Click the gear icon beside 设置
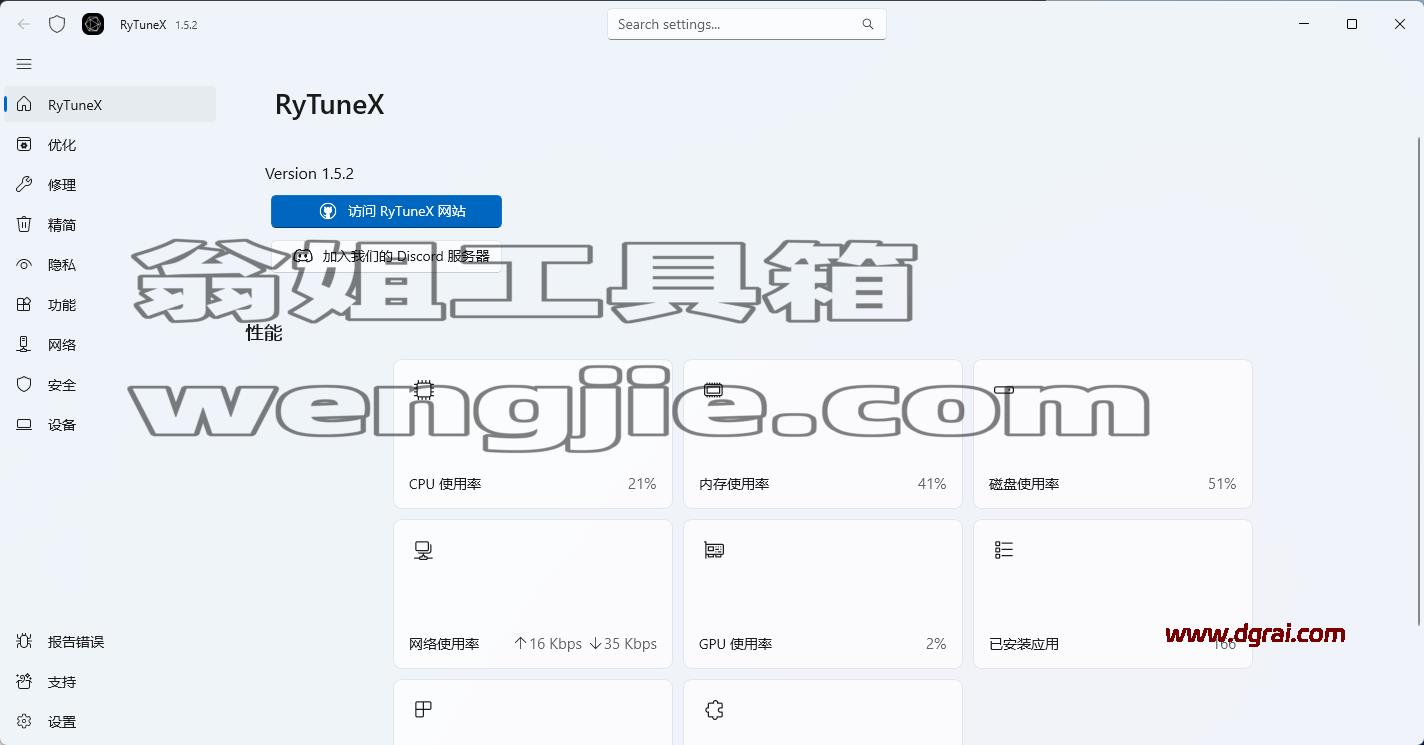This screenshot has width=1424, height=745. click(24, 721)
